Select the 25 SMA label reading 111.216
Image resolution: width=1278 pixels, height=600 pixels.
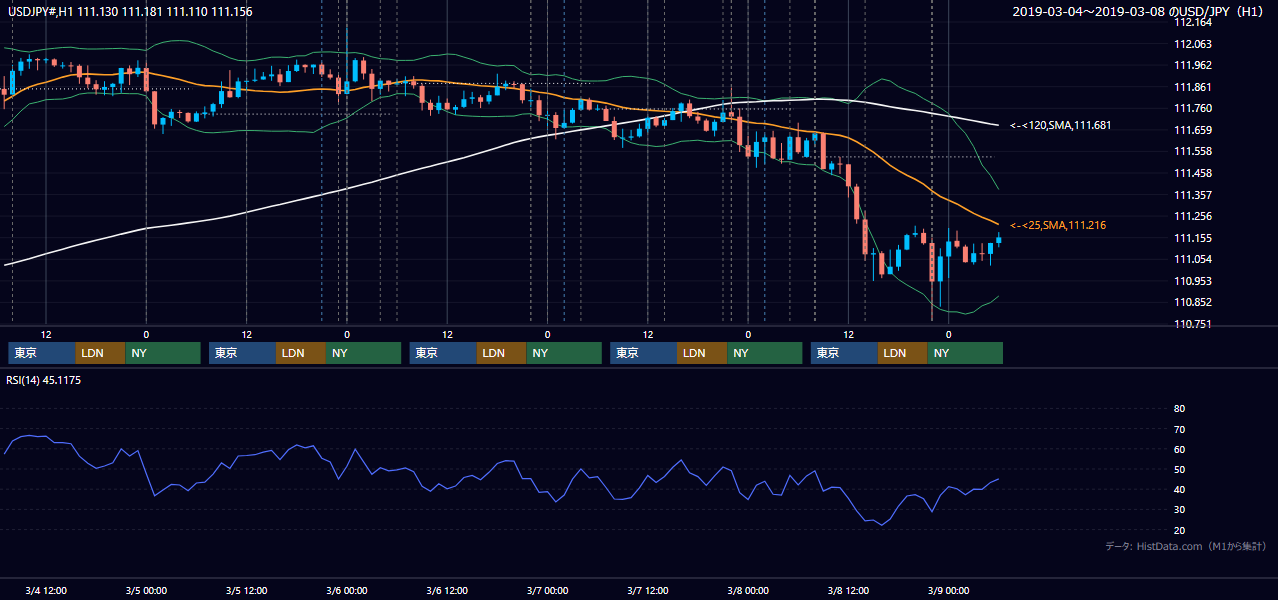tap(1058, 225)
